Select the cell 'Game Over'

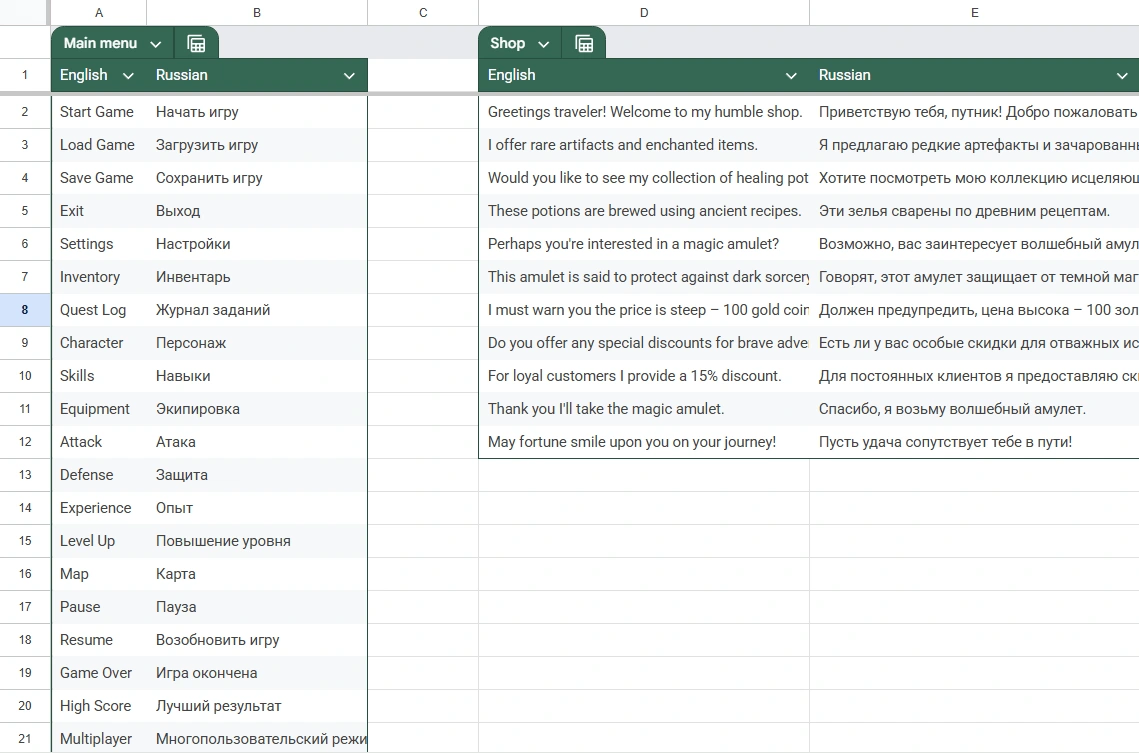coord(99,673)
